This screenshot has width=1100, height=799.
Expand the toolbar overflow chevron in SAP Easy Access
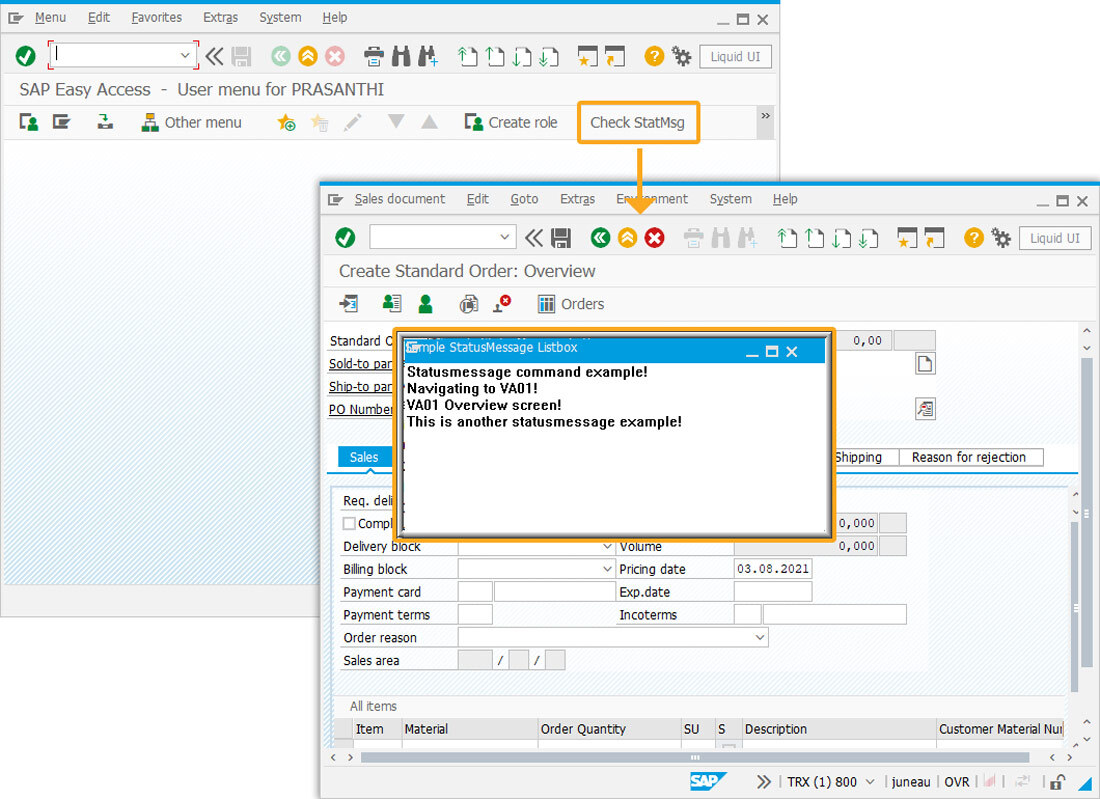click(x=765, y=116)
